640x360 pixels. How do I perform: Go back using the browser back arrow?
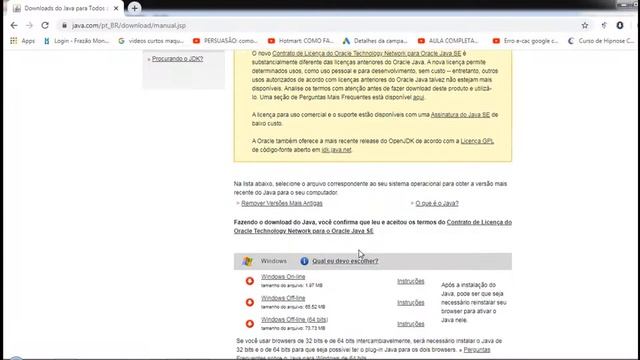pyautogui.click(x=14, y=25)
